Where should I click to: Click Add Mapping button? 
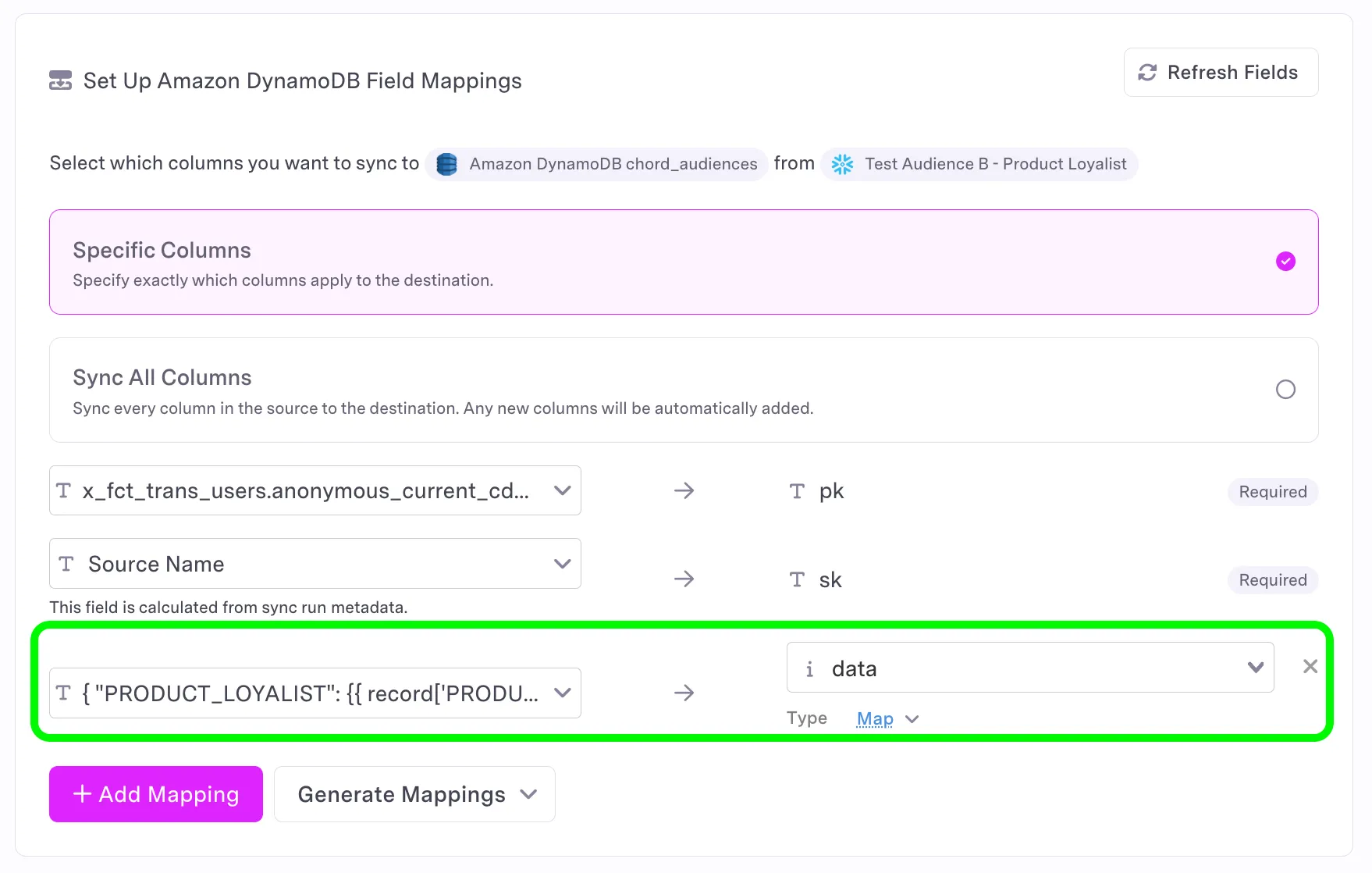click(x=156, y=794)
